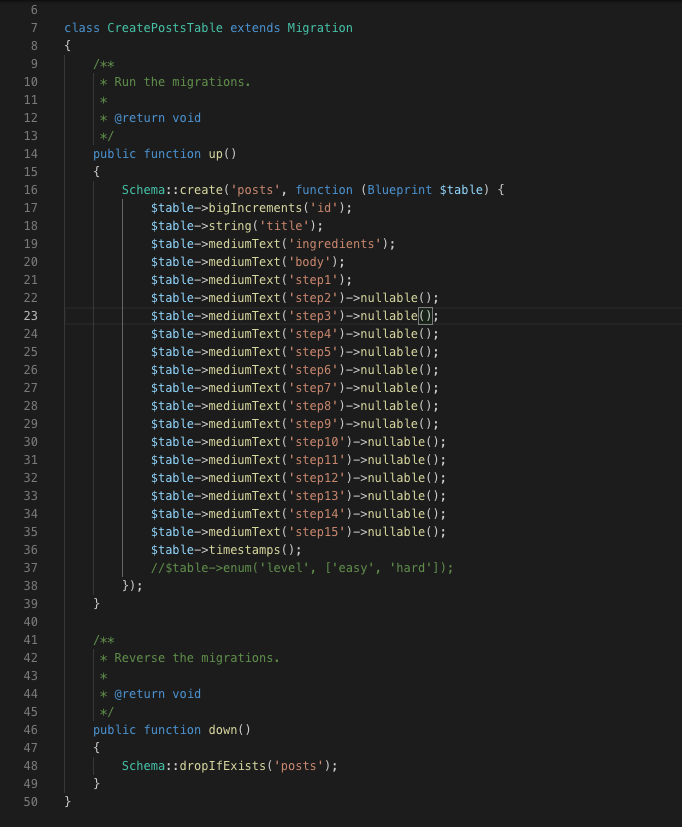Click the Migration parent class name
Viewport: 682px width, 827px height.
pos(319,28)
